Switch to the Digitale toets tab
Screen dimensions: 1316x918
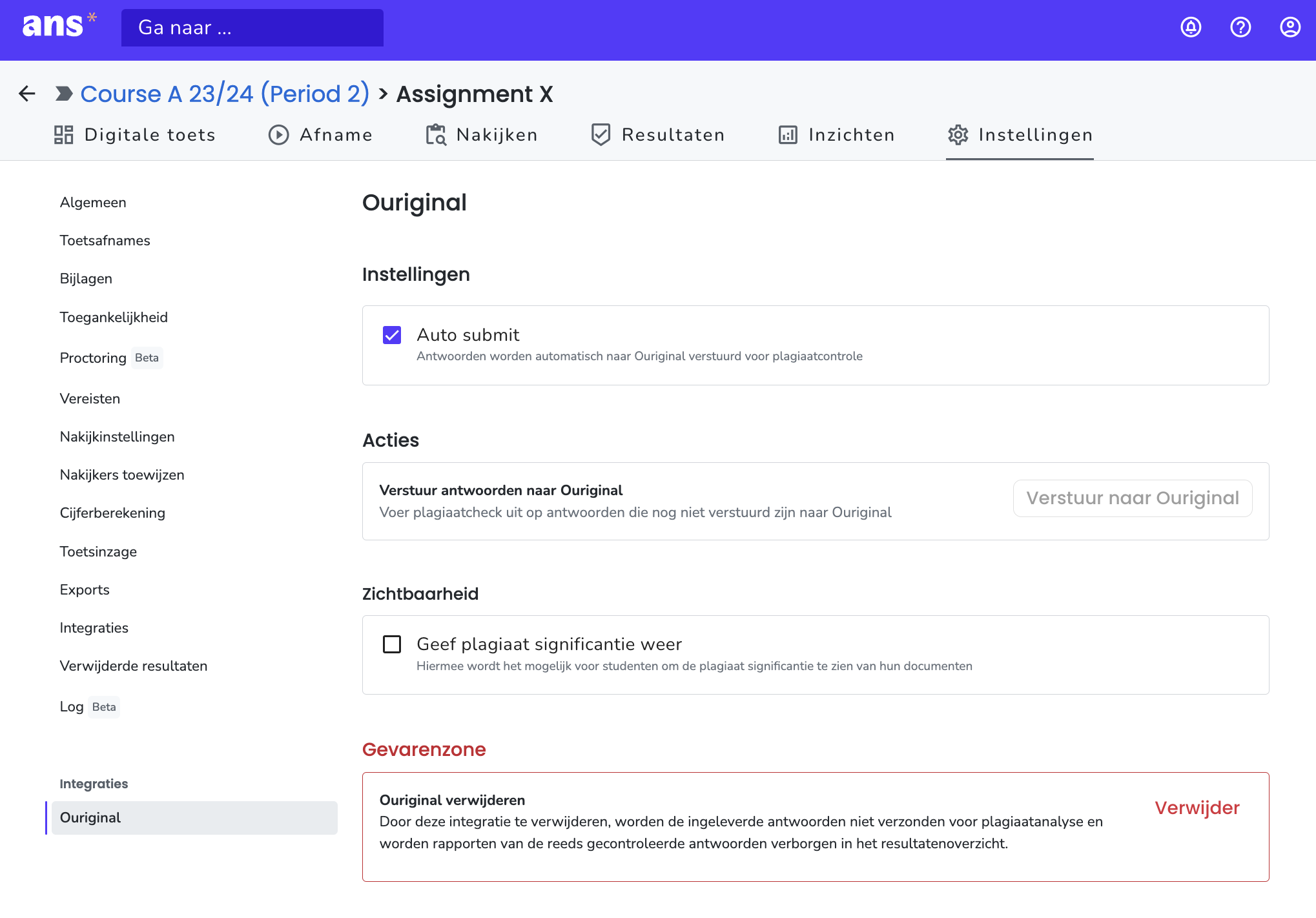(134, 135)
